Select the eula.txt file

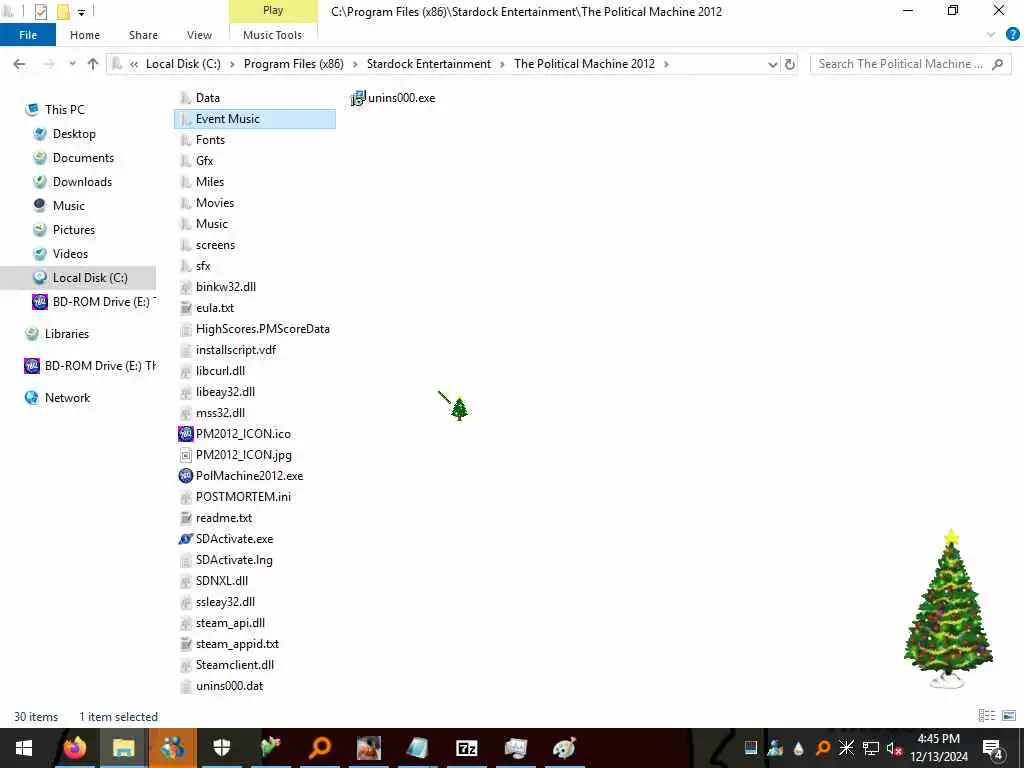(215, 308)
